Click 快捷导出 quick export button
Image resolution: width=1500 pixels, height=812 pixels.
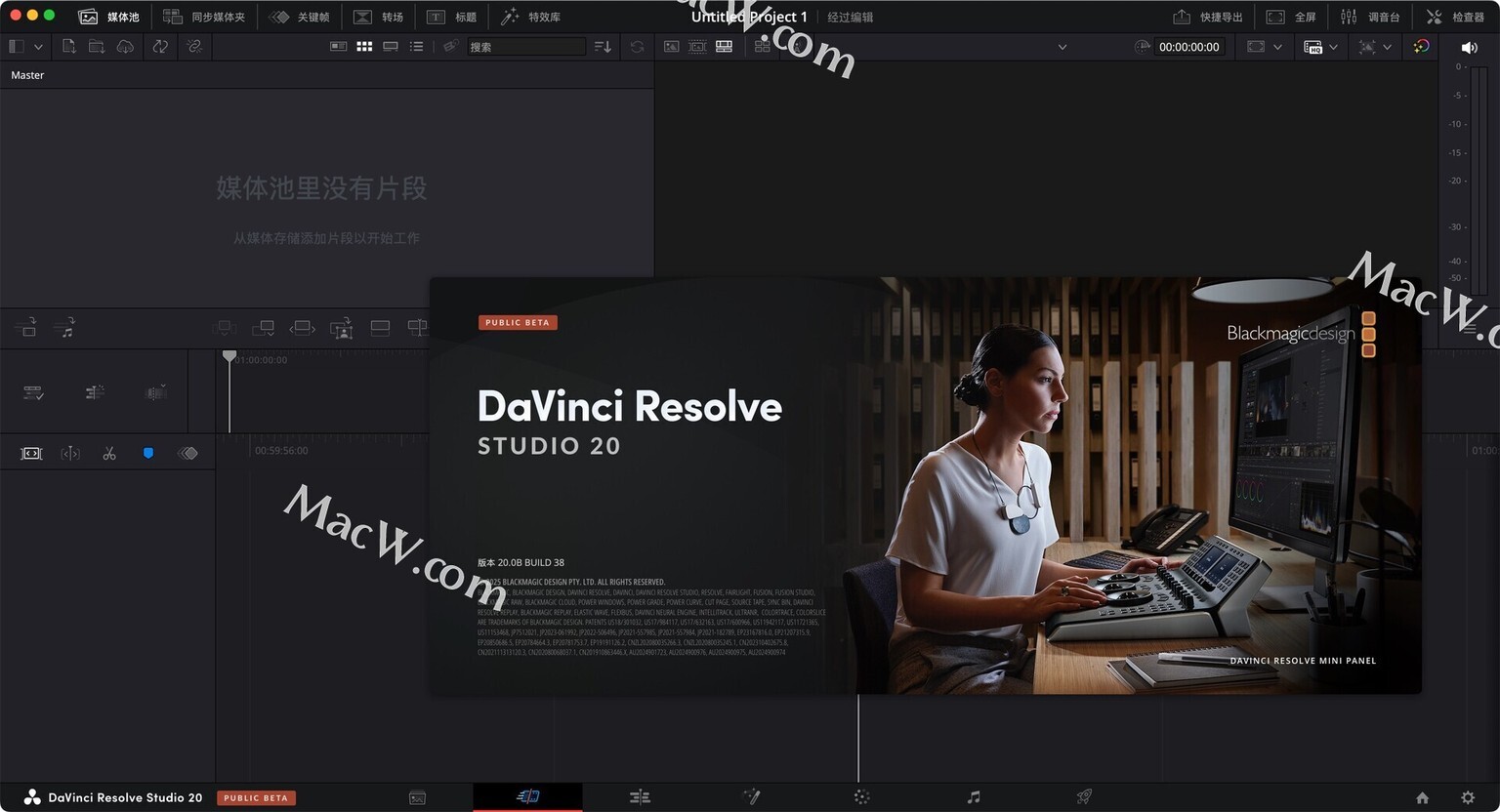1207,17
